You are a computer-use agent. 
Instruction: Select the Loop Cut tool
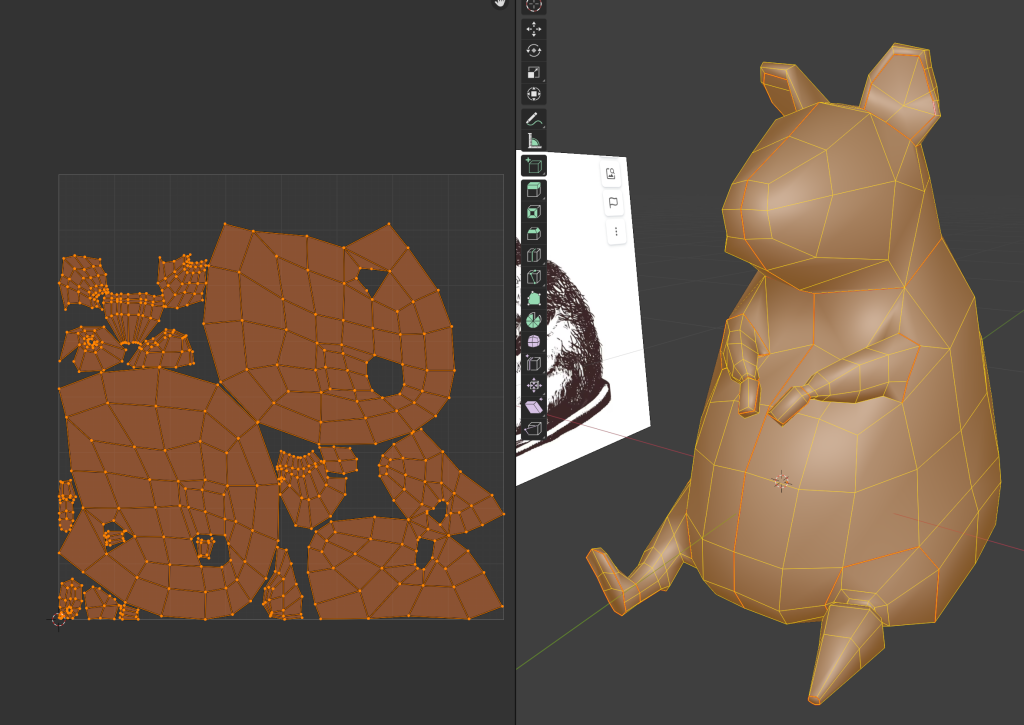[534, 255]
